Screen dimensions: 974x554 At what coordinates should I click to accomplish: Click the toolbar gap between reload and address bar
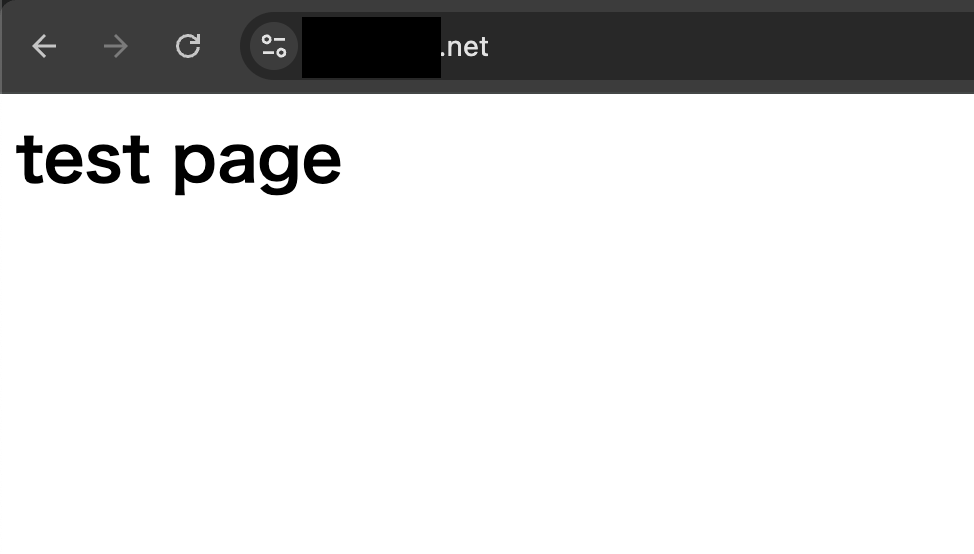[221, 46]
